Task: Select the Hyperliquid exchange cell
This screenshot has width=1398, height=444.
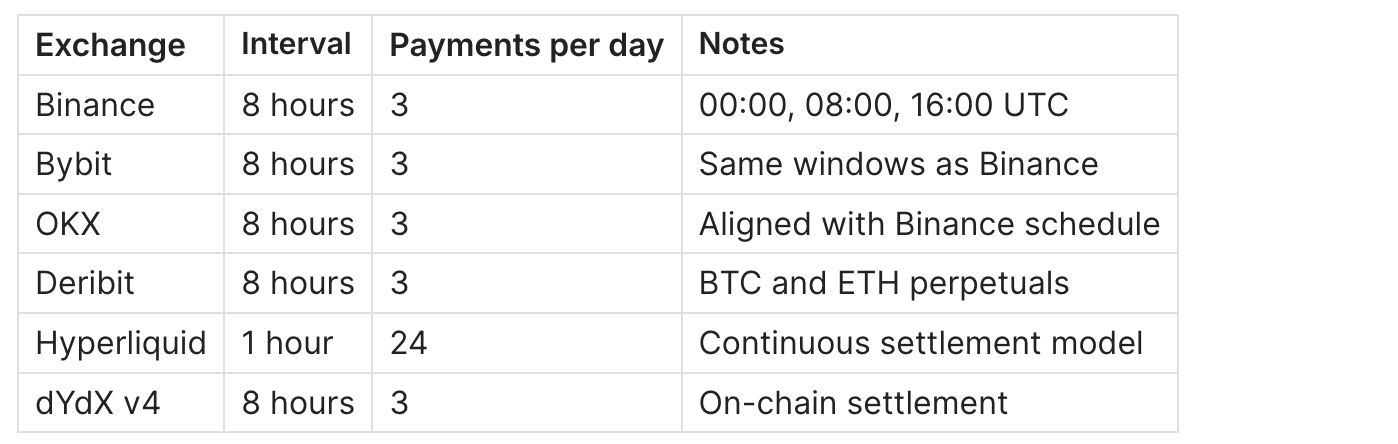Action: 121,343
